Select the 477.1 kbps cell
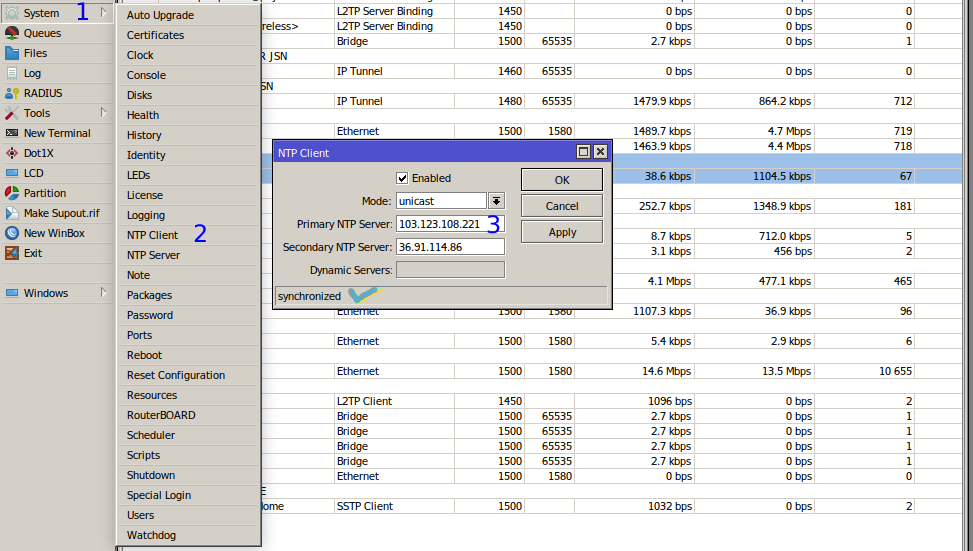 754,281
